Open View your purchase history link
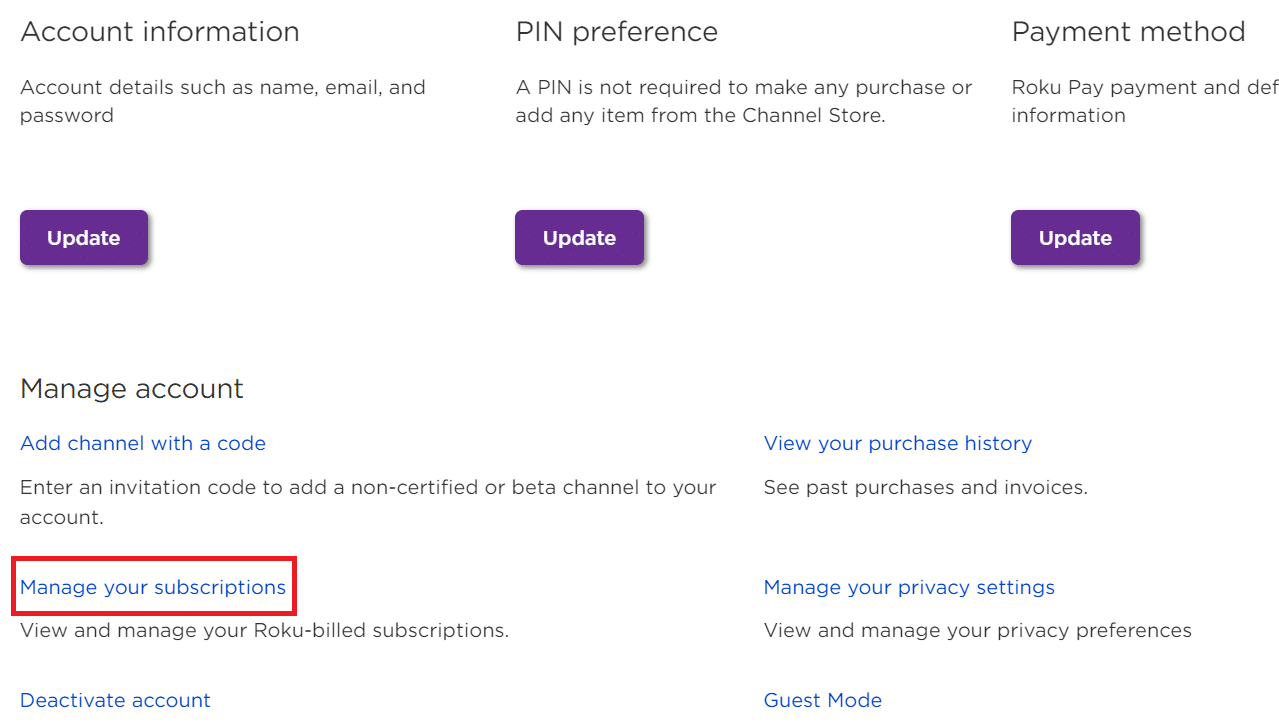Viewport: 1279px width, 723px height. [x=897, y=443]
